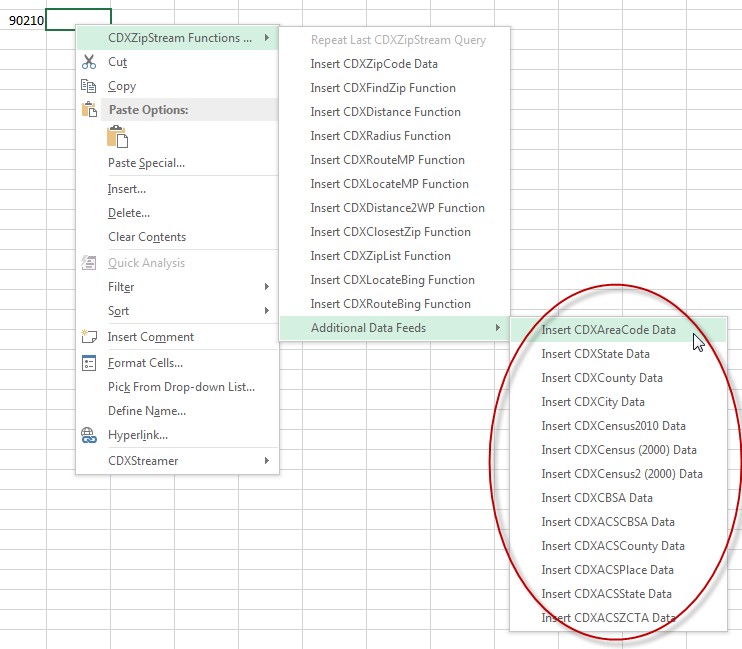The image size is (742, 649).
Task: Select Insert CDXCensus (2000) Data
Action: (x=618, y=450)
